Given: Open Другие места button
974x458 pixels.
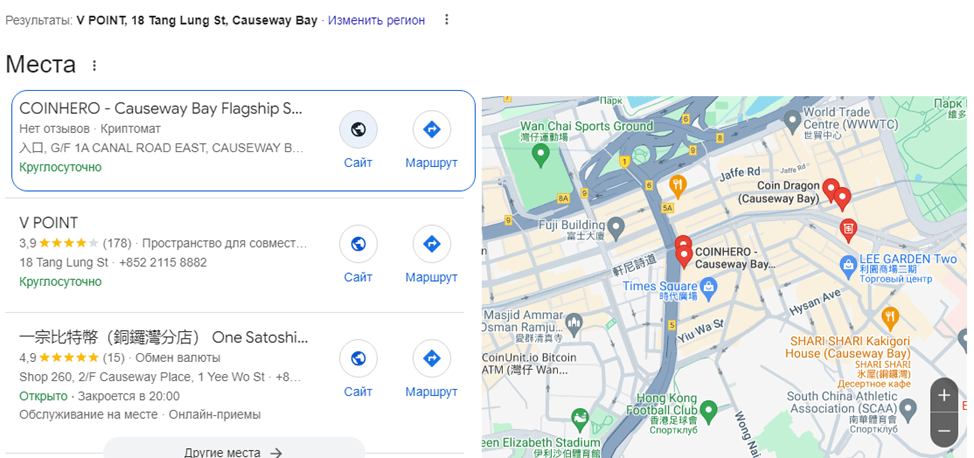Looking at the screenshot, I should pyautogui.click(x=234, y=450).
